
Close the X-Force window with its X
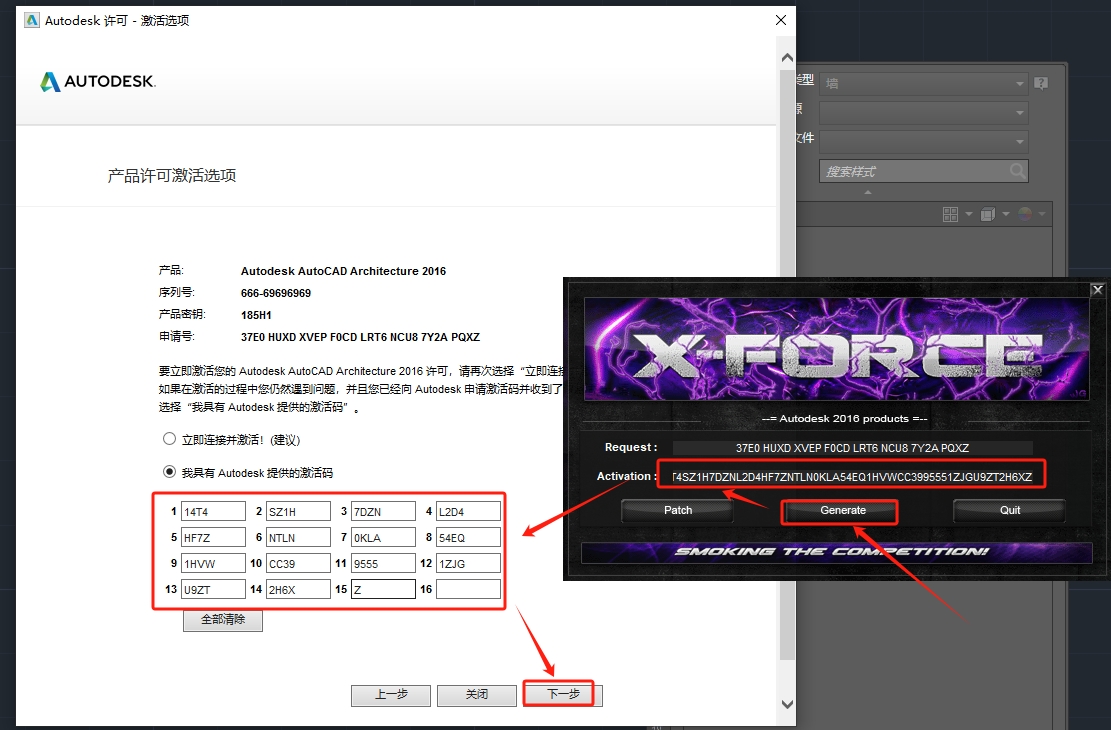pos(1098,290)
